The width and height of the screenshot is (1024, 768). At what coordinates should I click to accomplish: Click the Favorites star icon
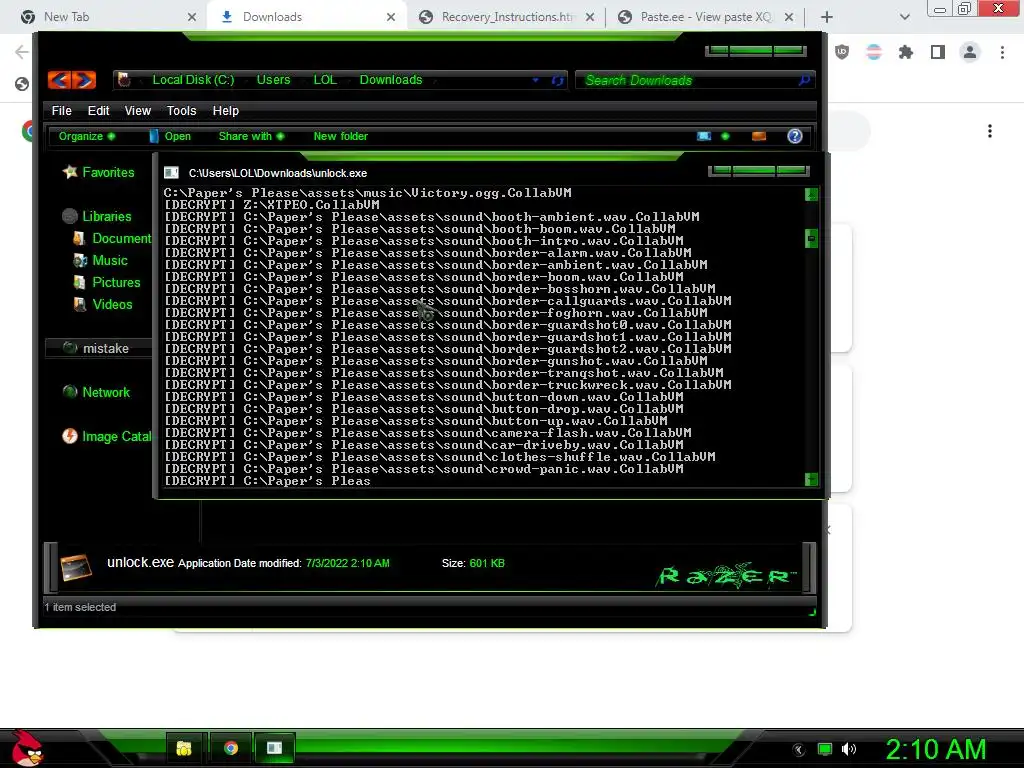pos(70,172)
